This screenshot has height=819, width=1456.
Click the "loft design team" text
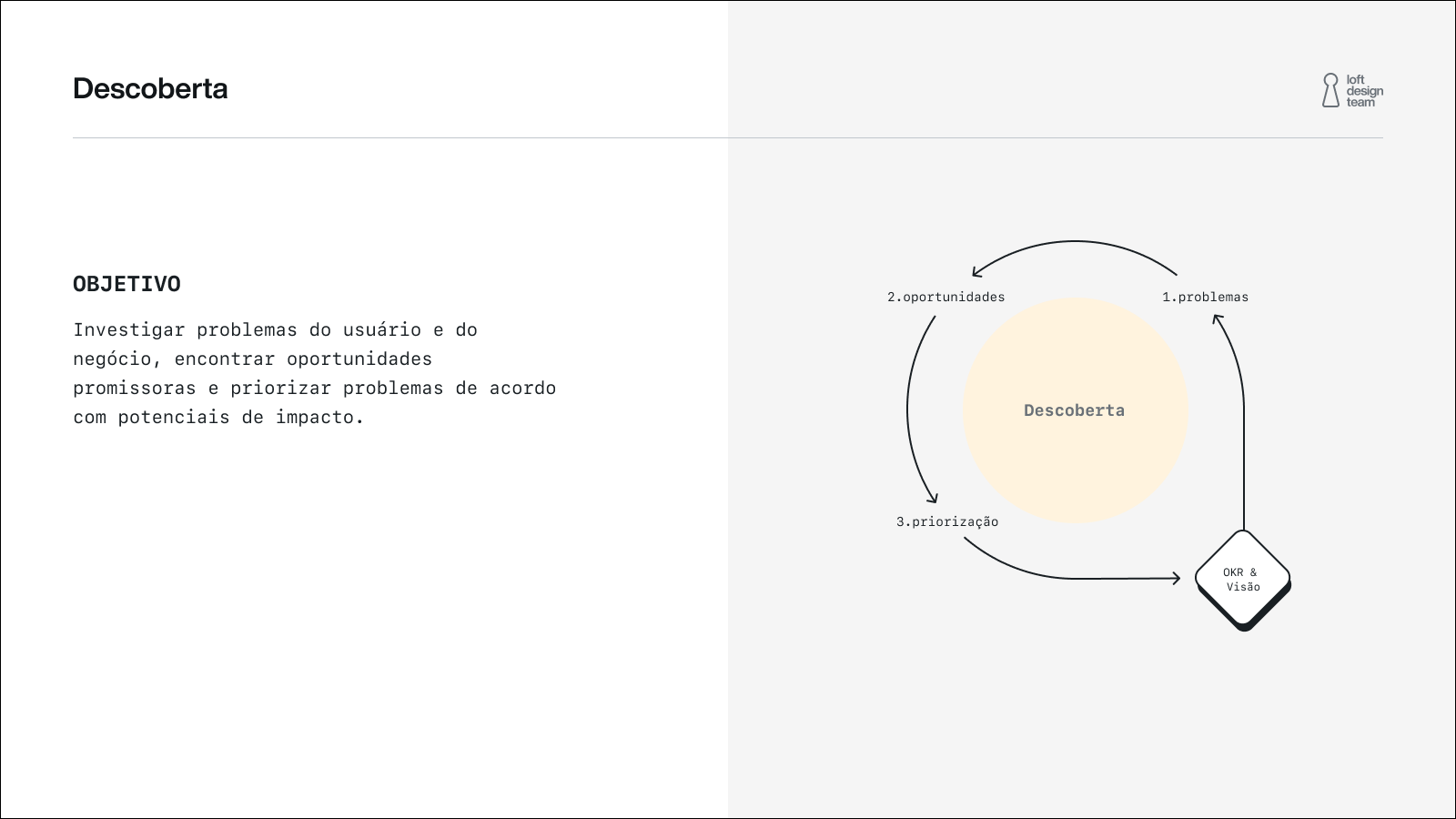coord(1364,91)
